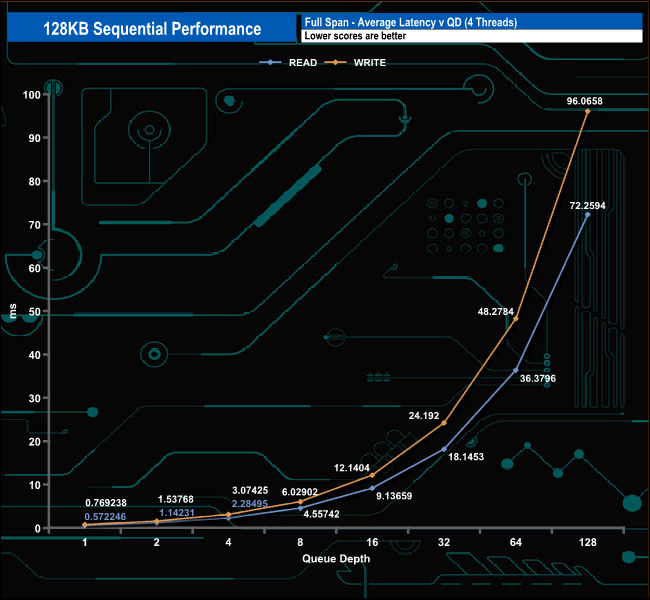Select the 6.02902 data label

300,492
